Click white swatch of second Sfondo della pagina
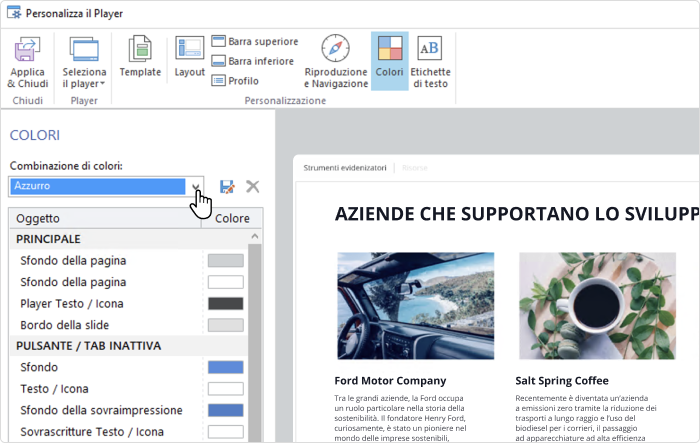The width and height of the screenshot is (700, 443). click(x=225, y=282)
